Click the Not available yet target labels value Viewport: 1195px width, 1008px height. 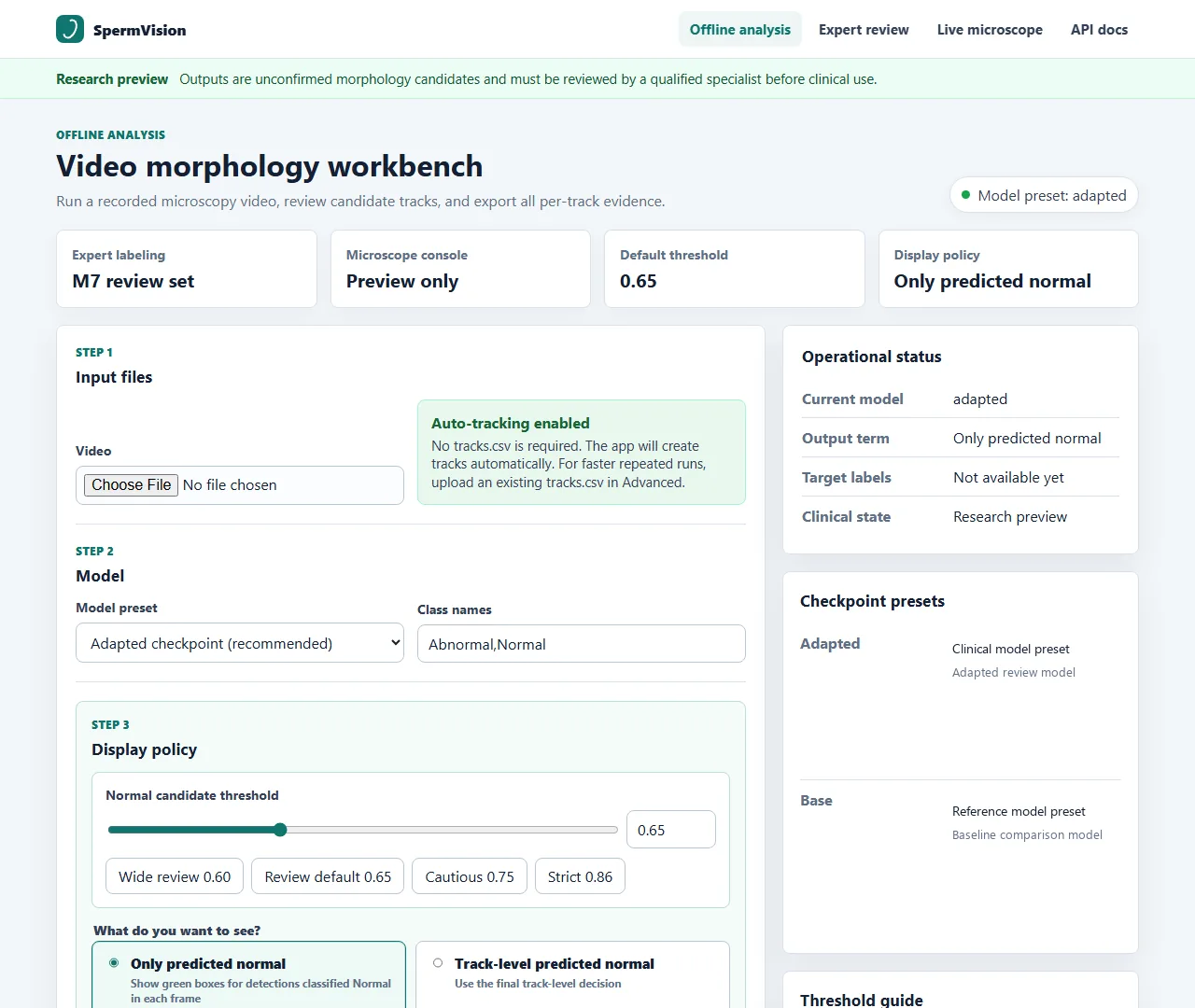click(x=1008, y=477)
